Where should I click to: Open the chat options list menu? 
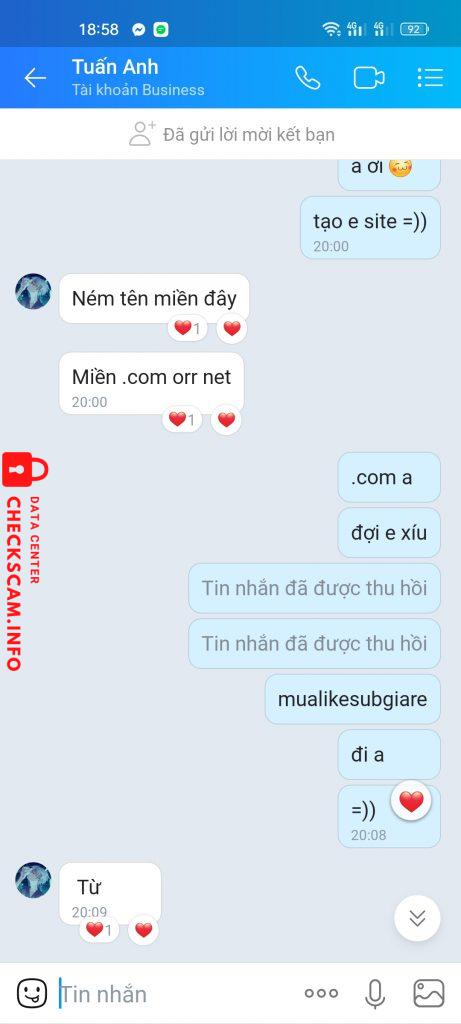(x=430, y=78)
